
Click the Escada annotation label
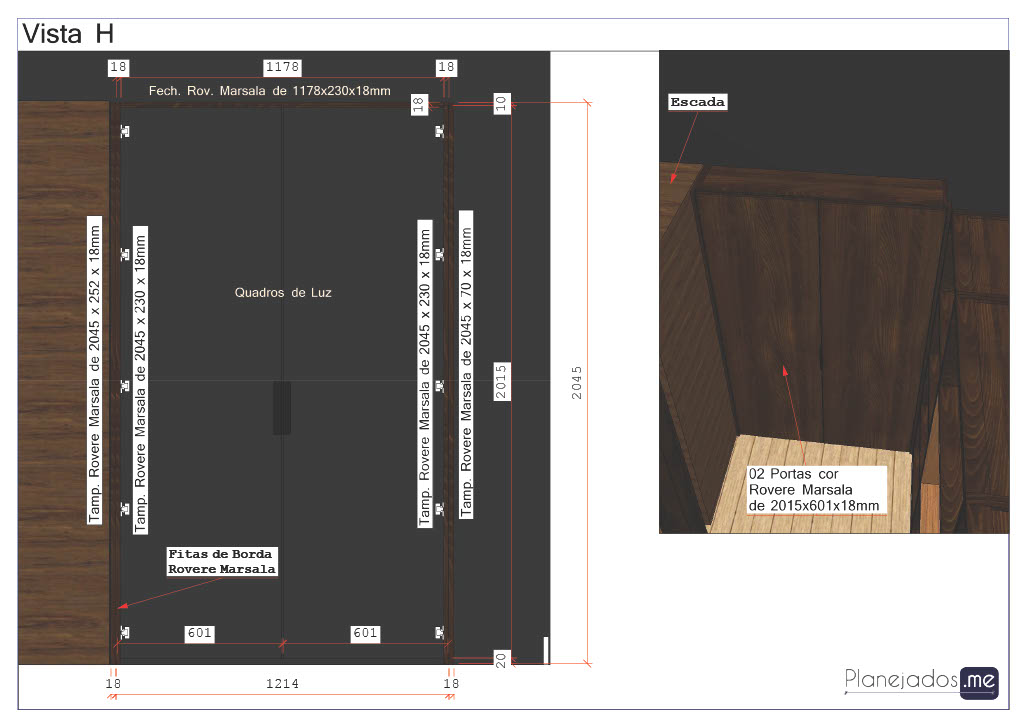697,102
